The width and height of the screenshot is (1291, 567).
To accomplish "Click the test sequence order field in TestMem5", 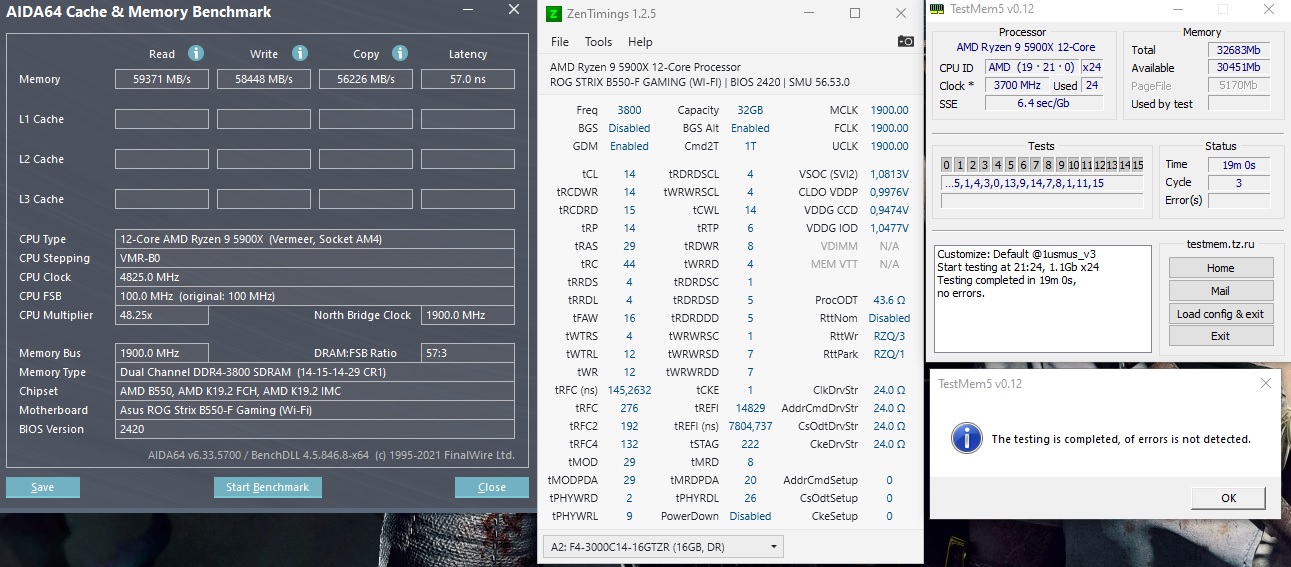I will coord(1041,184).
